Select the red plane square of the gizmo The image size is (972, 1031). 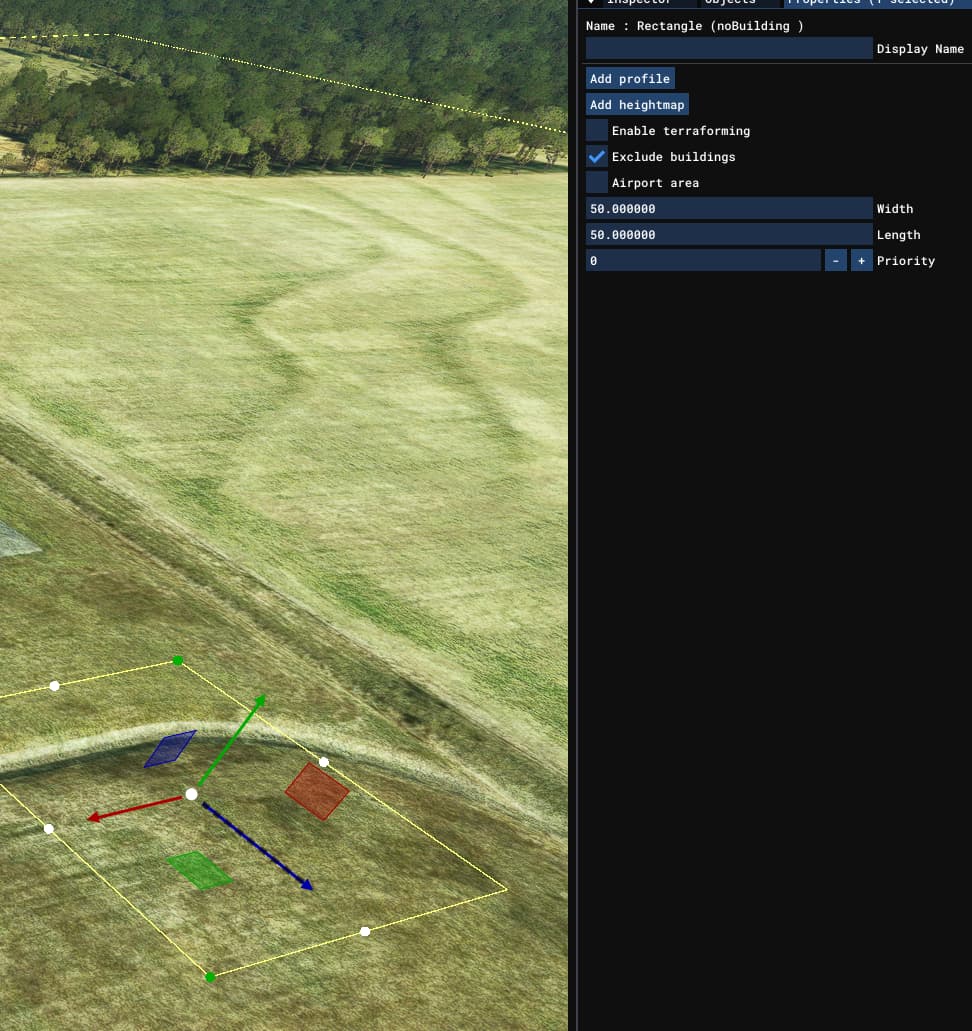[317, 791]
